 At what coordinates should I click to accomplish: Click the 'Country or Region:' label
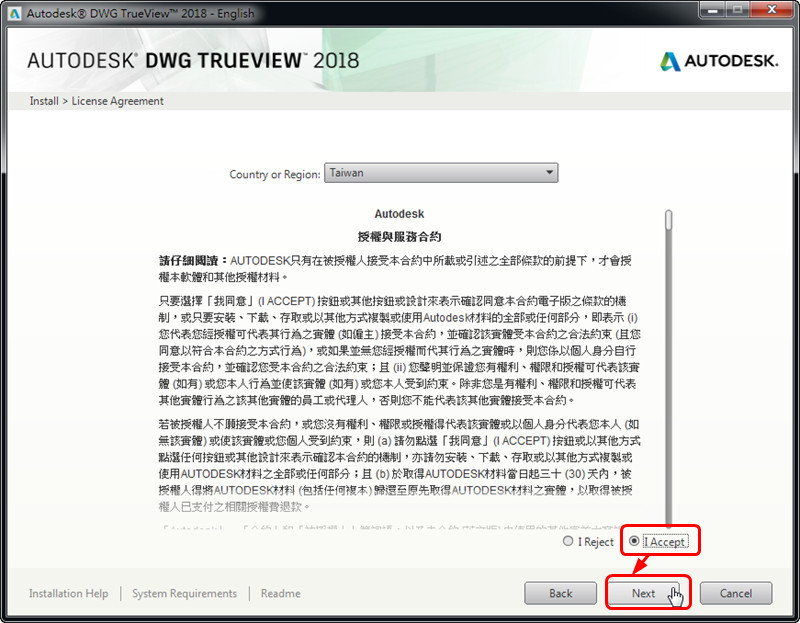click(274, 174)
